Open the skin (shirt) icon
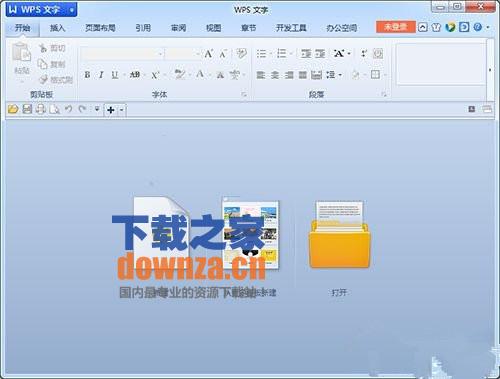 click(436, 27)
